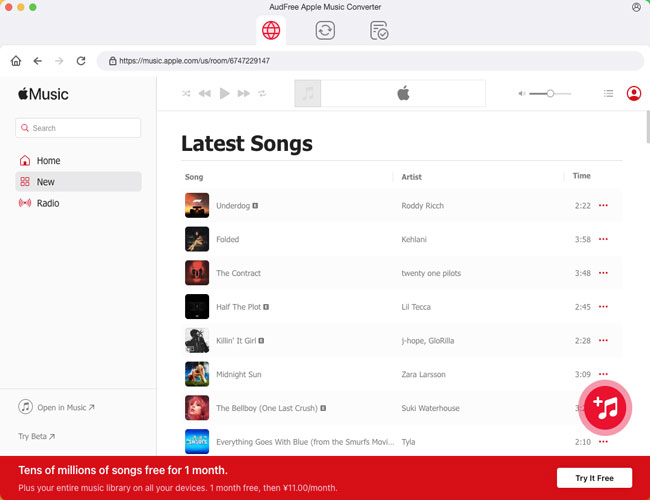Open more options for Everything Goes With Blue

(x=603, y=442)
